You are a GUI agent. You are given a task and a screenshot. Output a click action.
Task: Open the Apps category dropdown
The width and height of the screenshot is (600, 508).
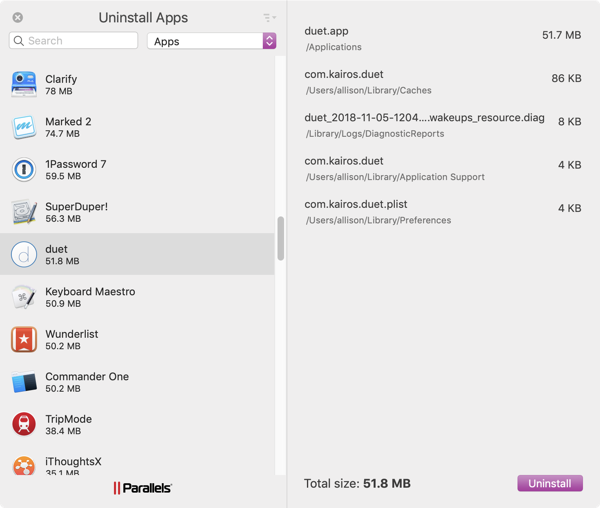click(212, 41)
